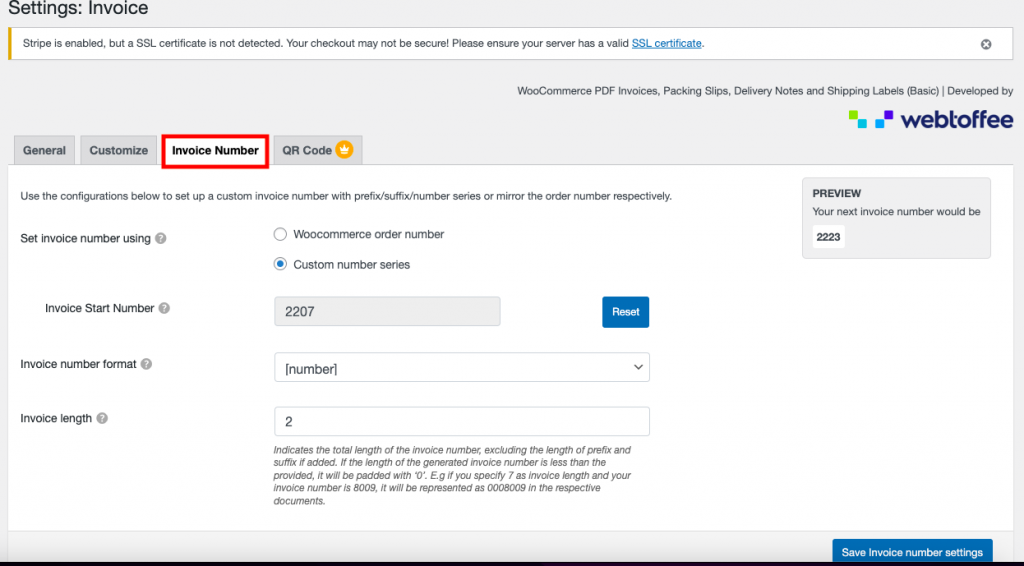Viewport: 1024px width, 566px height.
Task: Reset the invoice start number
Action: [625, 312]
